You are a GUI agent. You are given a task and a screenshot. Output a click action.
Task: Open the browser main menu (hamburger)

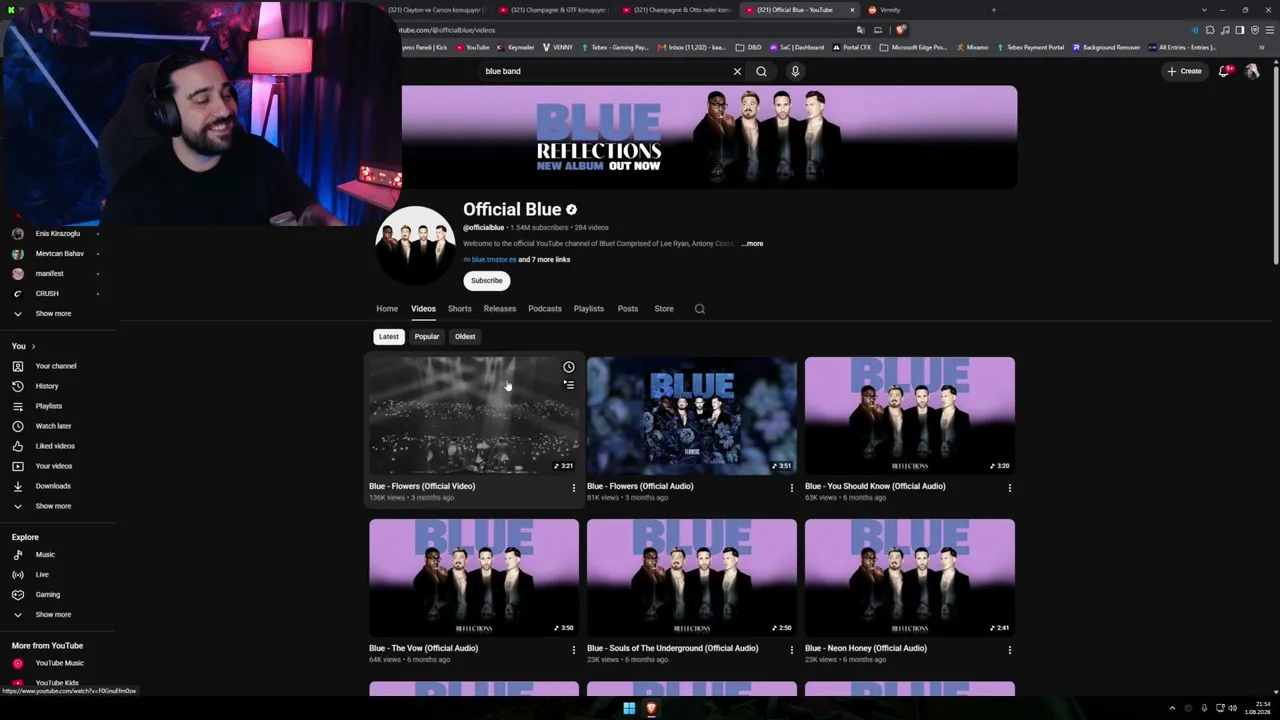pyautogui.click(x=1269, y=30)
